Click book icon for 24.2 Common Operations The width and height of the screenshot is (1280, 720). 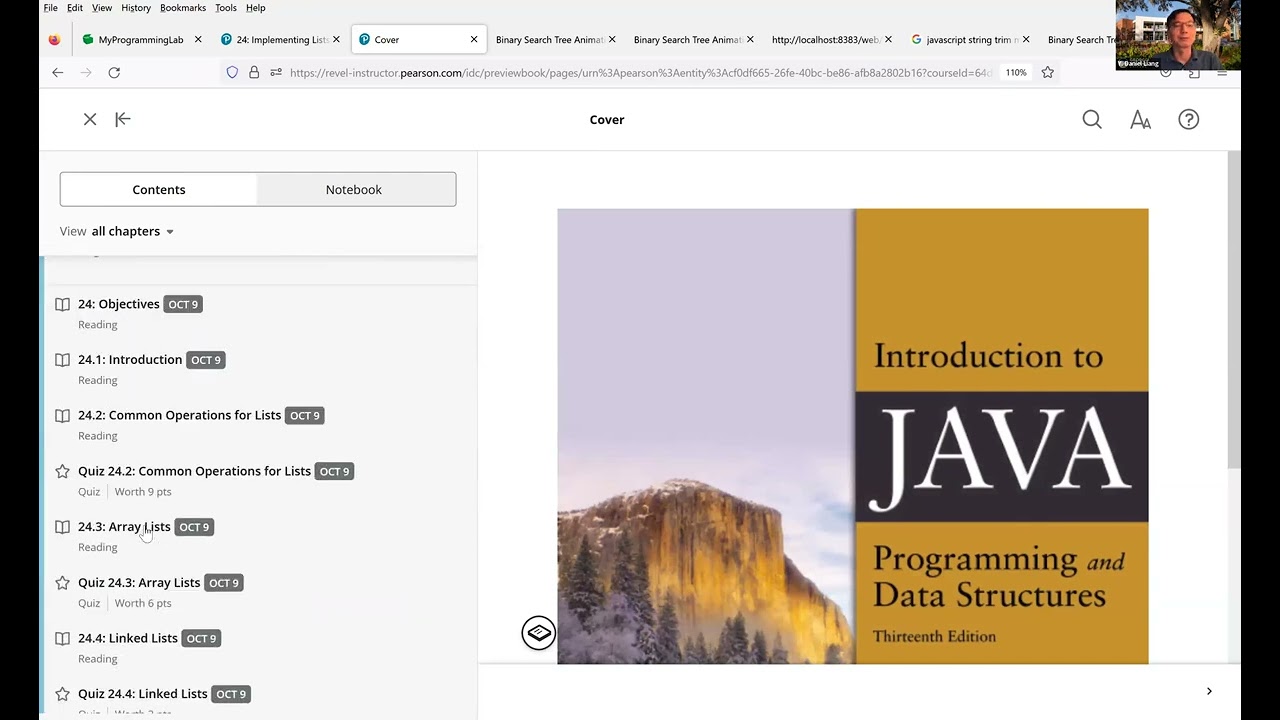[x=62, y=416]
